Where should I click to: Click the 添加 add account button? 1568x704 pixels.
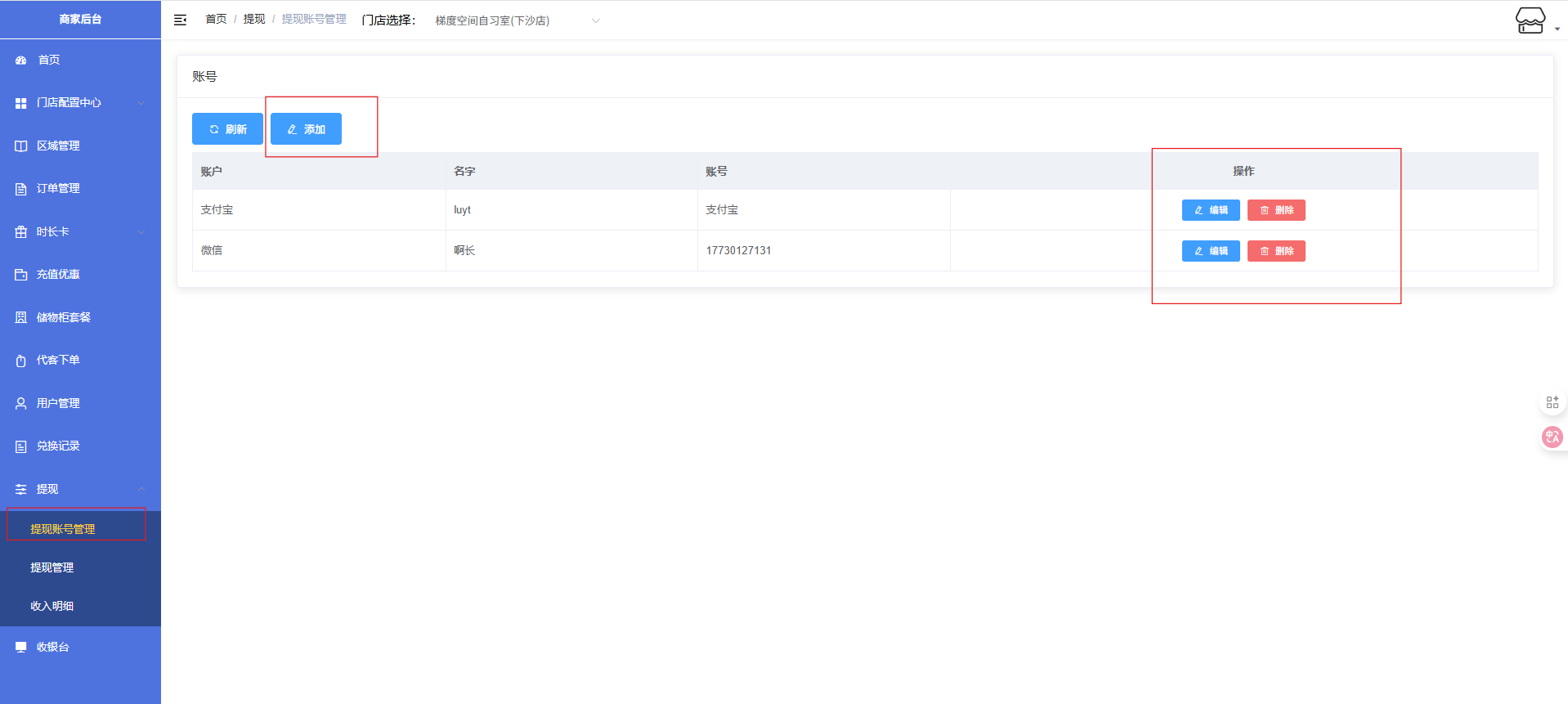point(306,129)
